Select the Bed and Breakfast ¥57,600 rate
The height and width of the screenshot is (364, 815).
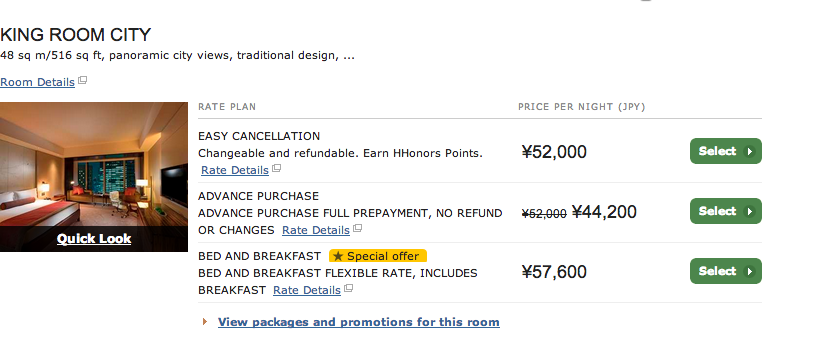(x=726, y=271)
